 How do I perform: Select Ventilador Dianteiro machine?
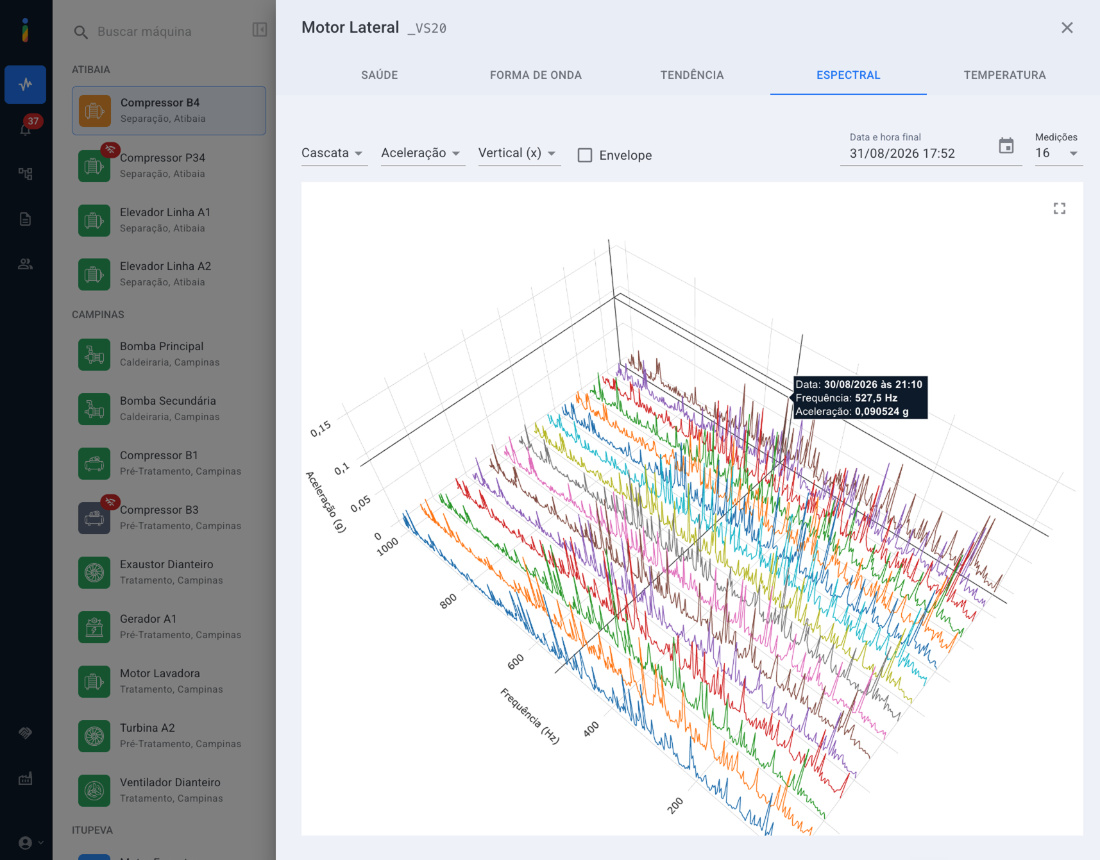168,790
